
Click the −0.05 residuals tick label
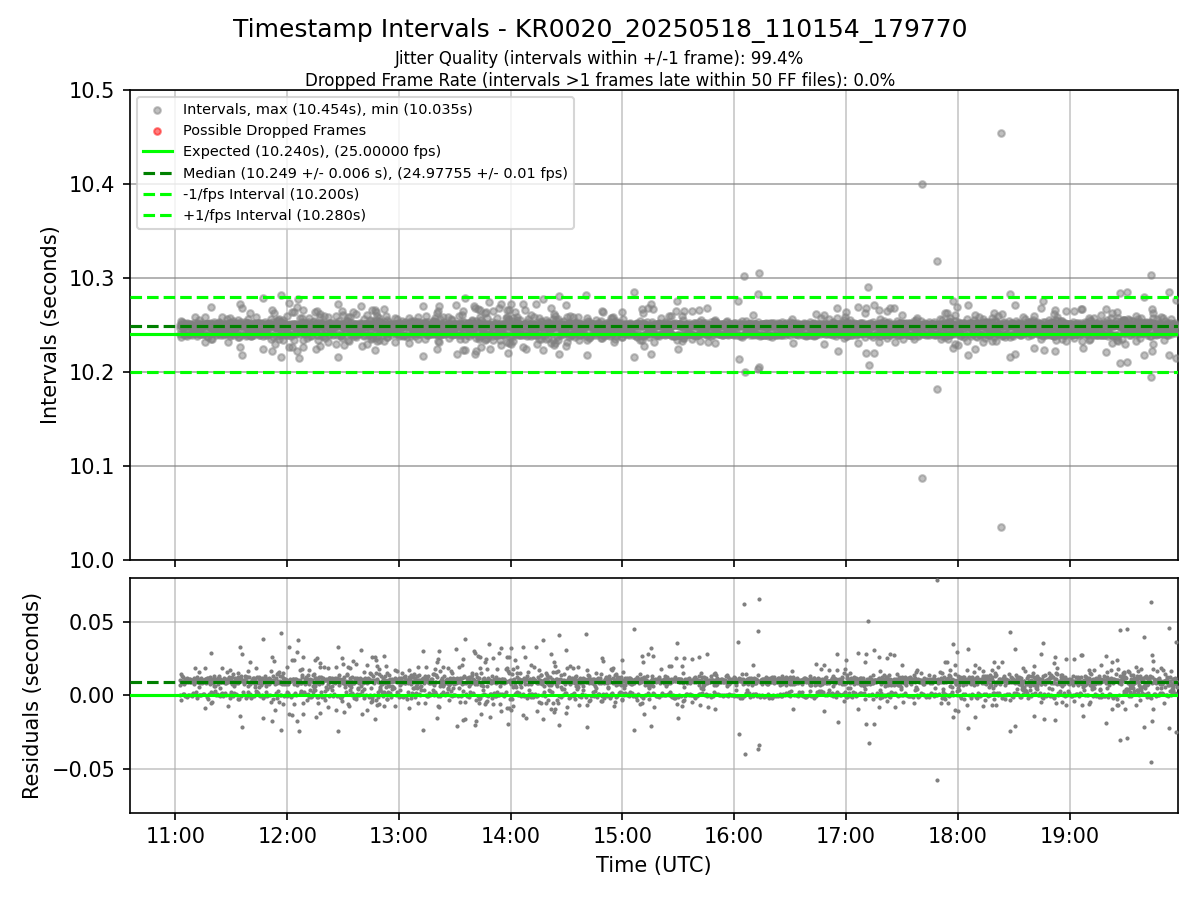84,770
